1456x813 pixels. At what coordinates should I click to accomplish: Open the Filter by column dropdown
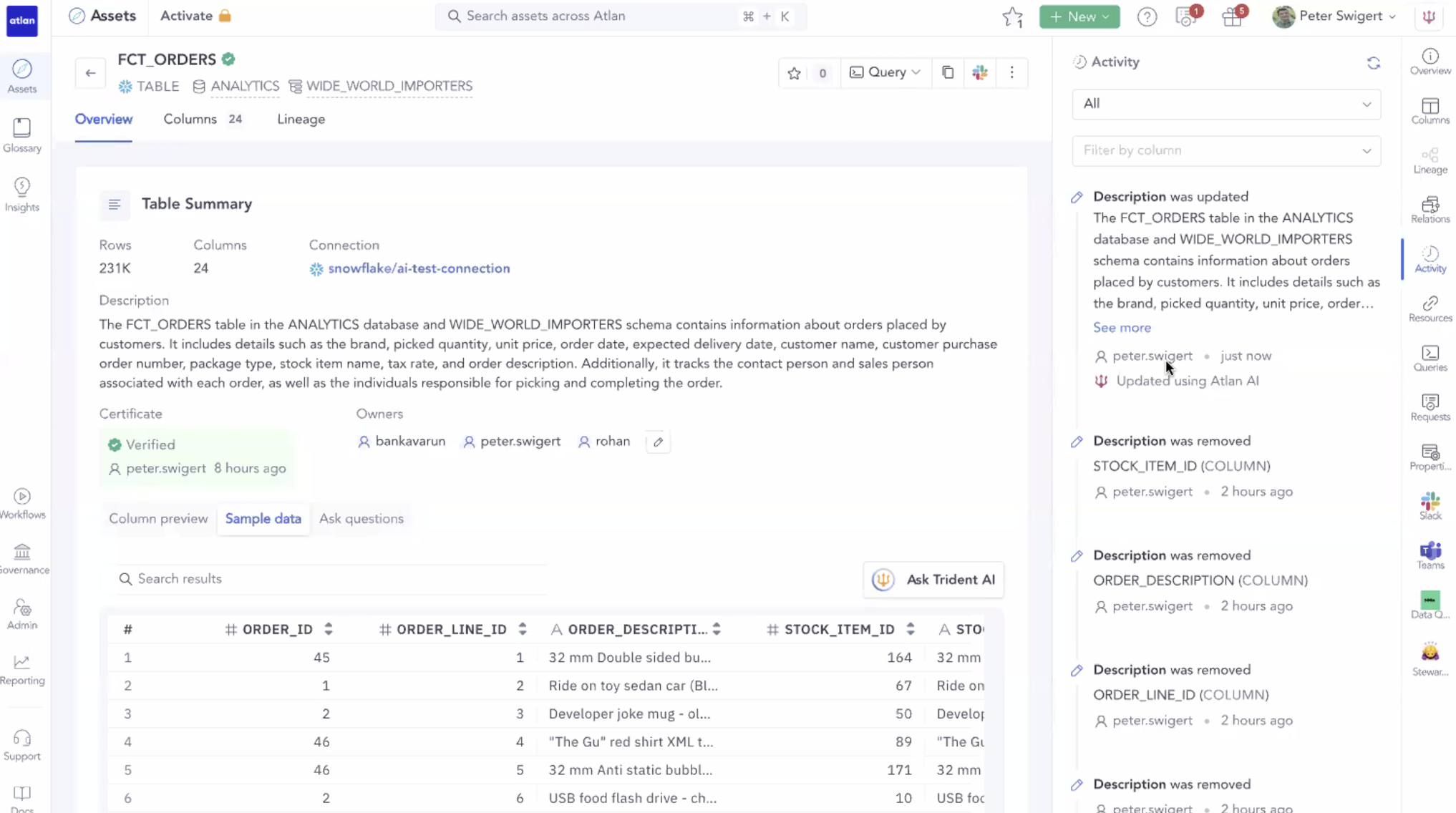click(x=1226, y=151)
